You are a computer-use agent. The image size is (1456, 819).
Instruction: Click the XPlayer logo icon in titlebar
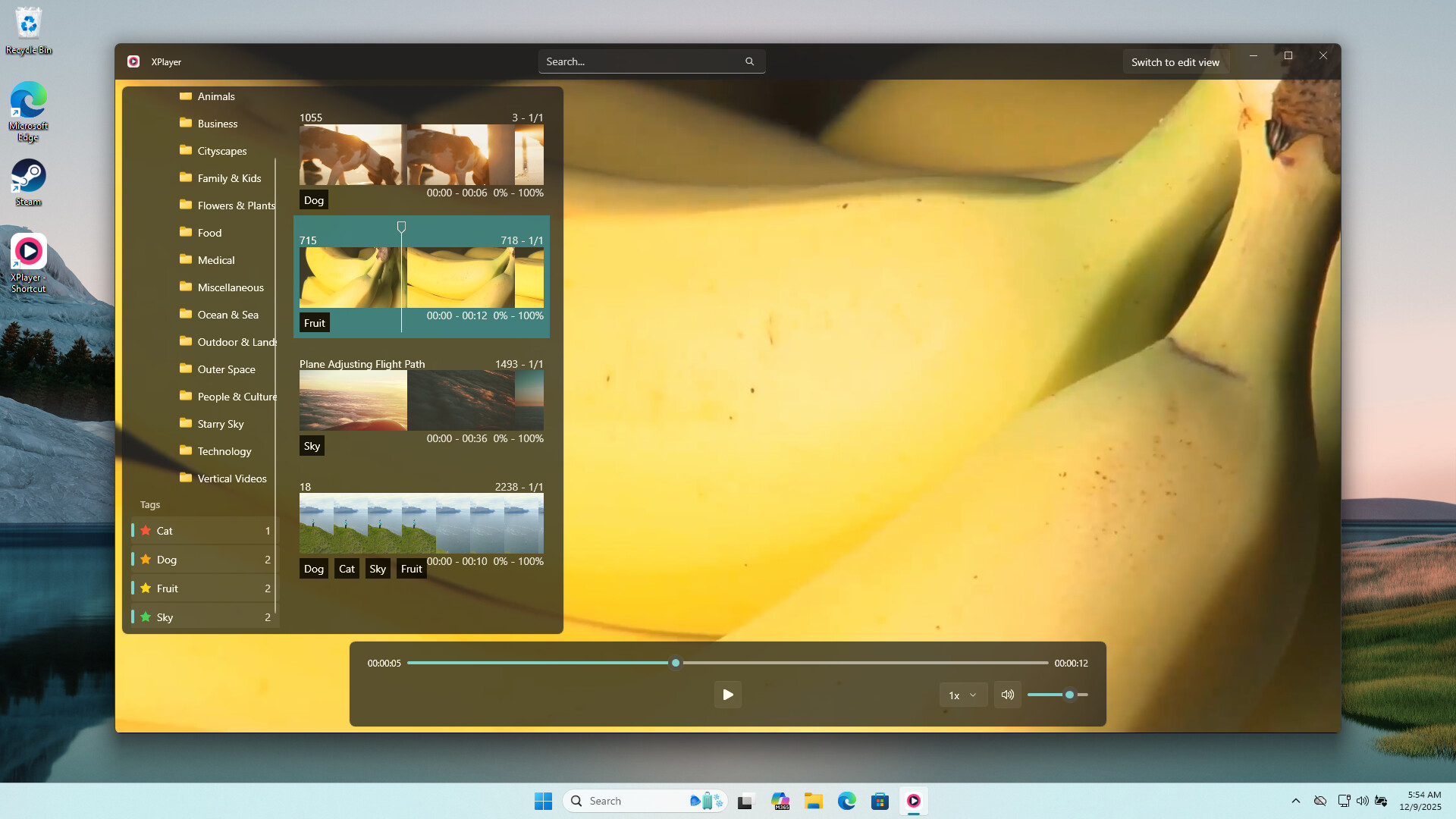[133, 61]
